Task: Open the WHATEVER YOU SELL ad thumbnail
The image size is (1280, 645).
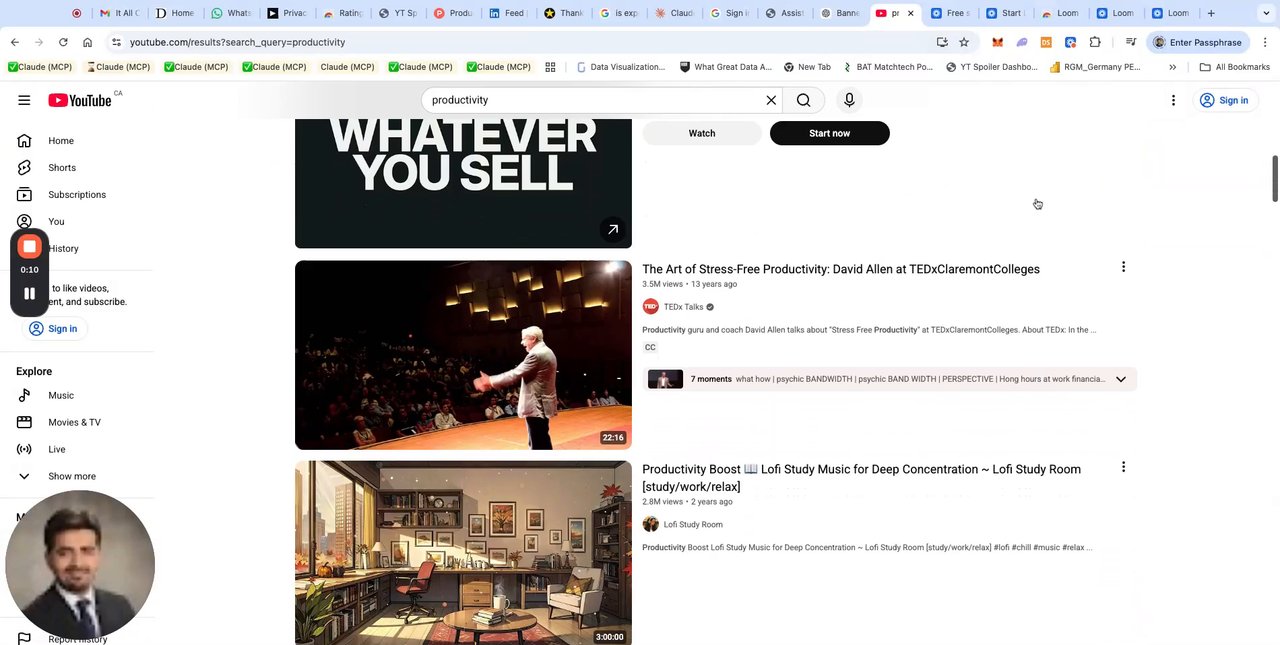Action: [x=463, y=183]
